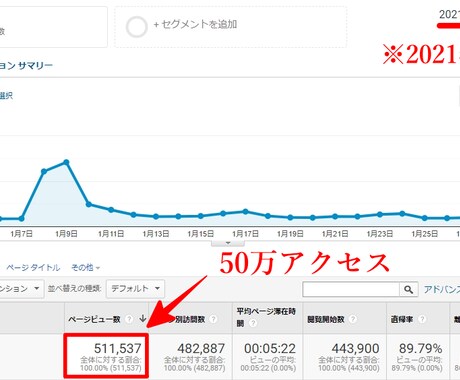Click the 1月21日 axis label

coord(335,234)
